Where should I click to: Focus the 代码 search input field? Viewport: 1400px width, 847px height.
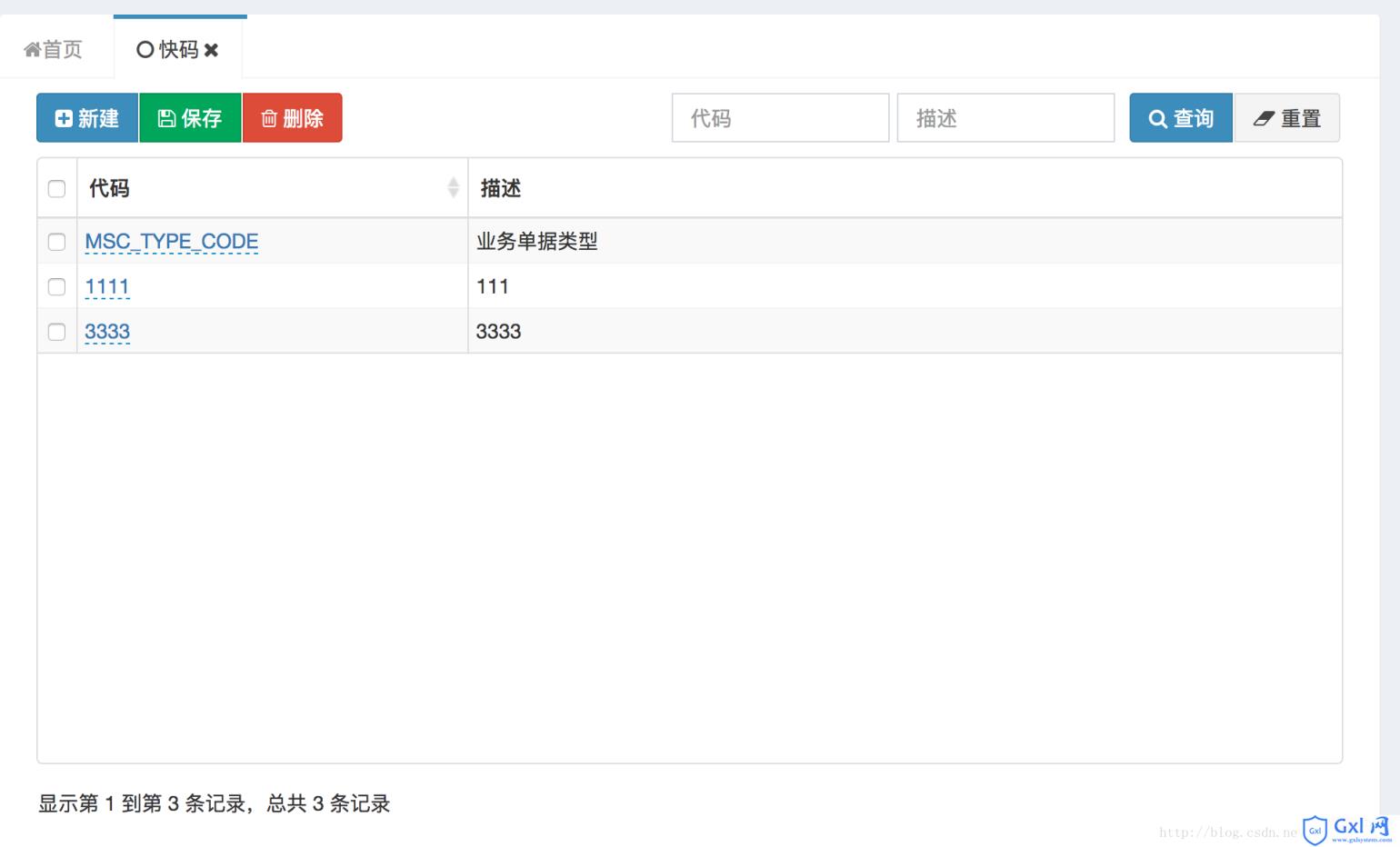click(x=780, y=118)
